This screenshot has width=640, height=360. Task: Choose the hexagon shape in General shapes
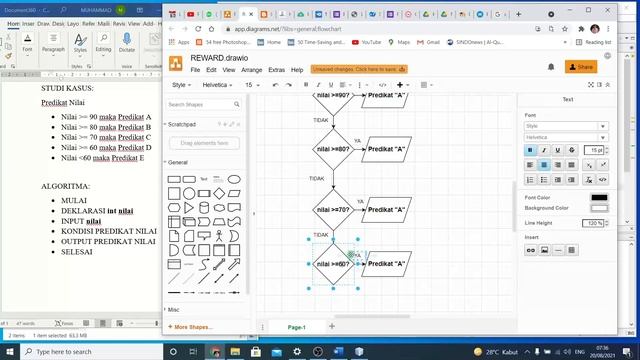click(174, 208)
